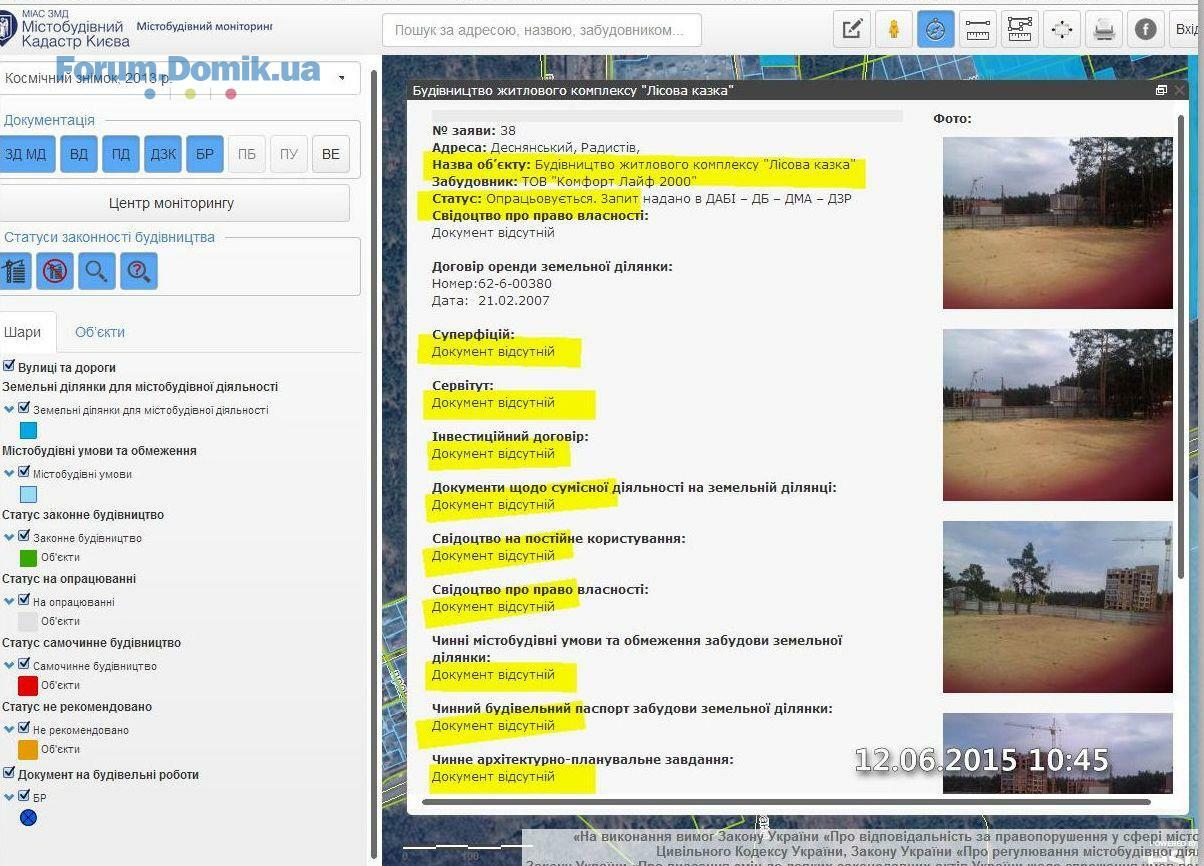Choose the area measurement tool
Viewport: 1204px width, 866px height.
[1020, 29]
